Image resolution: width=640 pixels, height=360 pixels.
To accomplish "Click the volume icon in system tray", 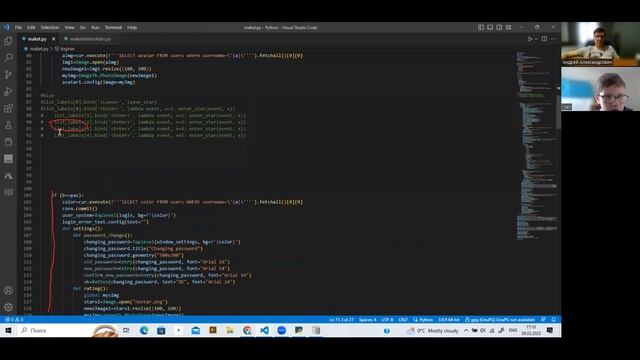I will (483, 331).
